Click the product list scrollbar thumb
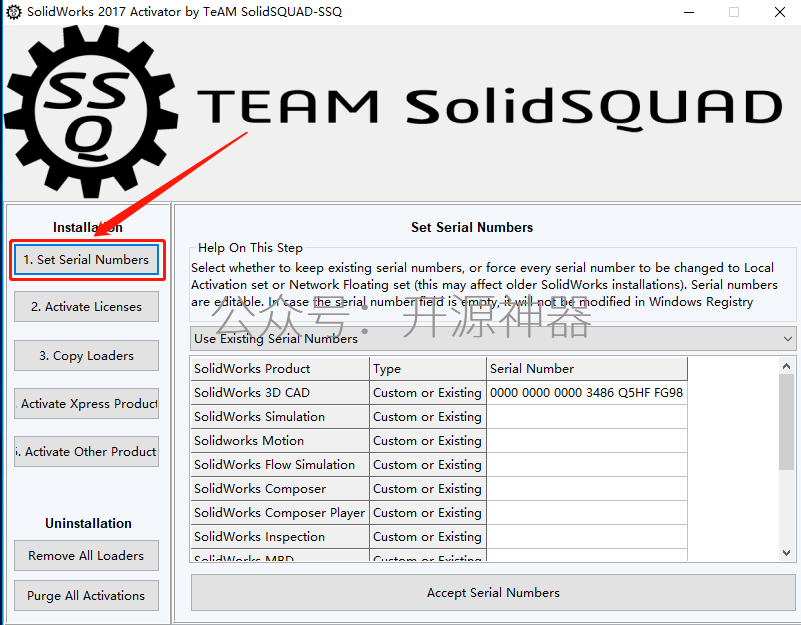801x625 pixels. click(787, 422)
